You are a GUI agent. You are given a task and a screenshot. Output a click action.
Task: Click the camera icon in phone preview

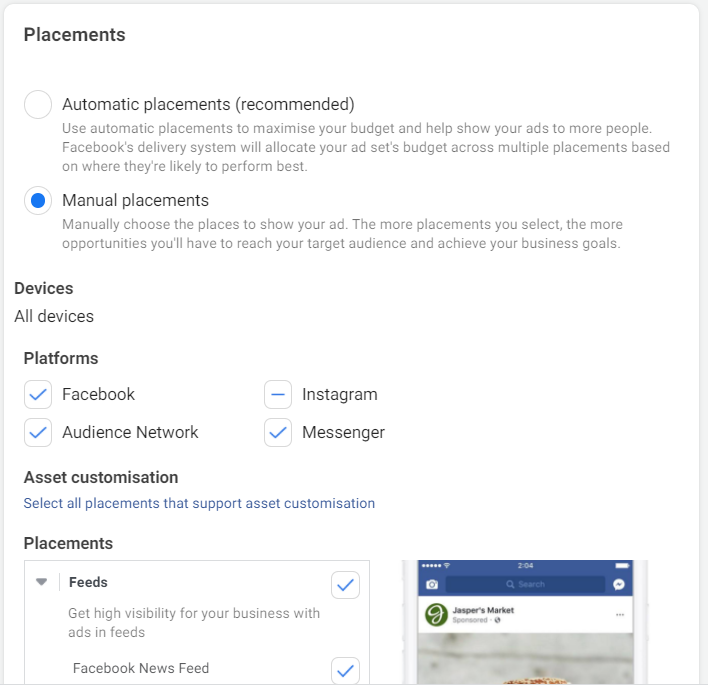click(x=432, y=585)
